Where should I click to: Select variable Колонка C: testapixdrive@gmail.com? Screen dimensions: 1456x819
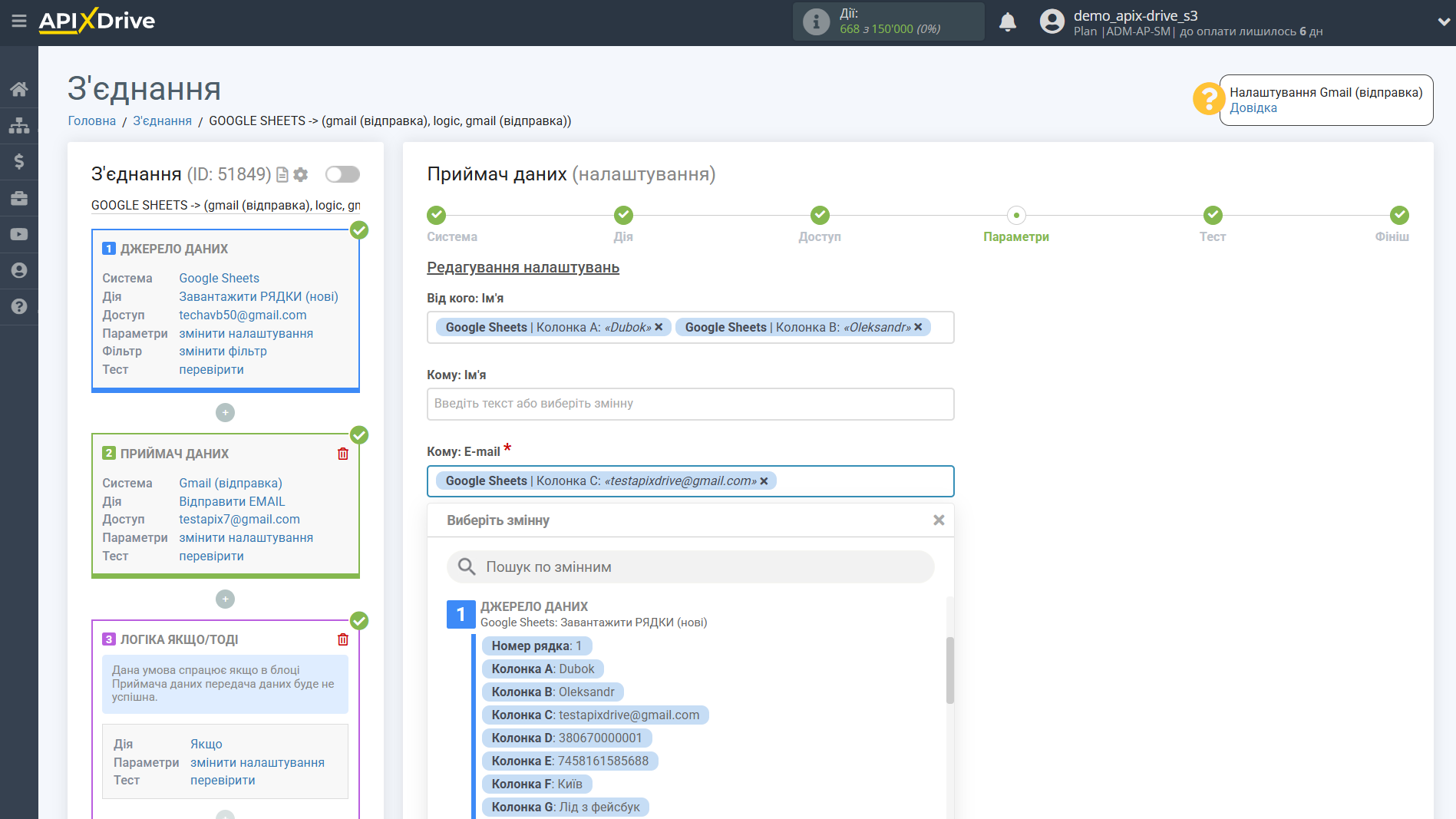pyautogui.click(x=596, y=715)
